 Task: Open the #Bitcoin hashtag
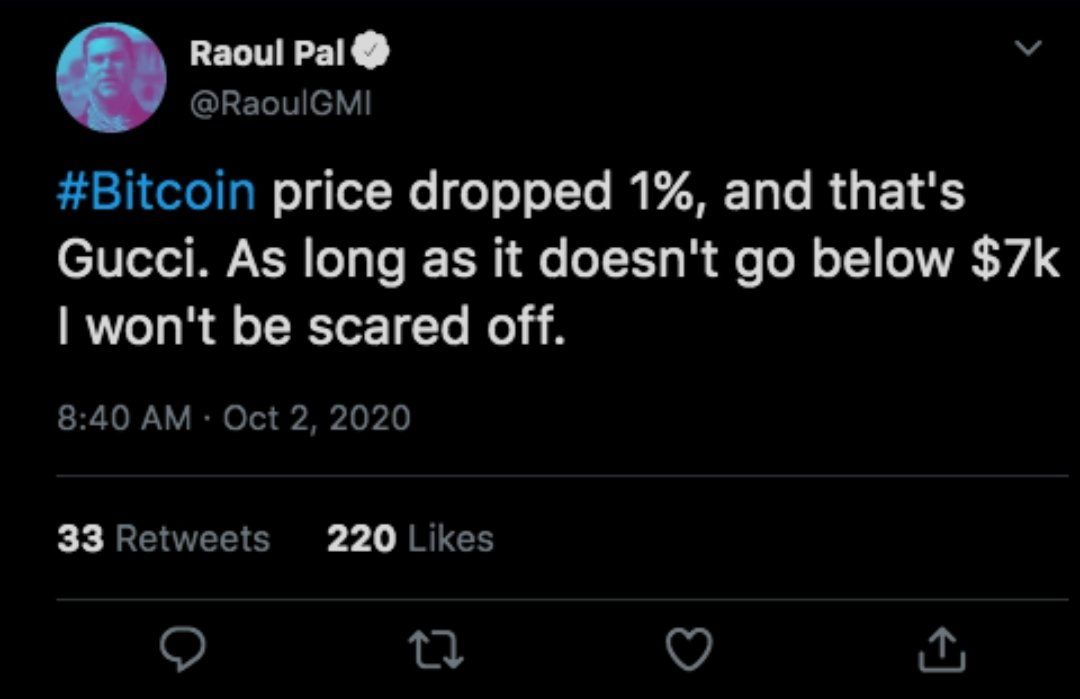click(156, 191)
